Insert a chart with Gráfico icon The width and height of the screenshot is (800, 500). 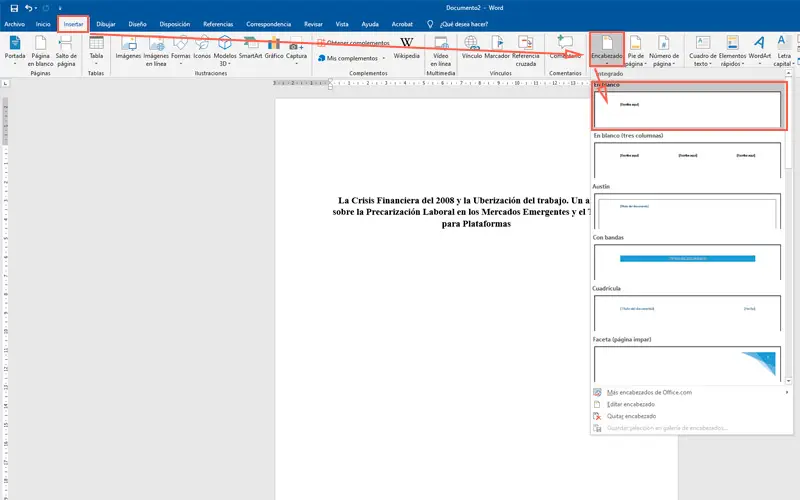[x=274, y=46]
